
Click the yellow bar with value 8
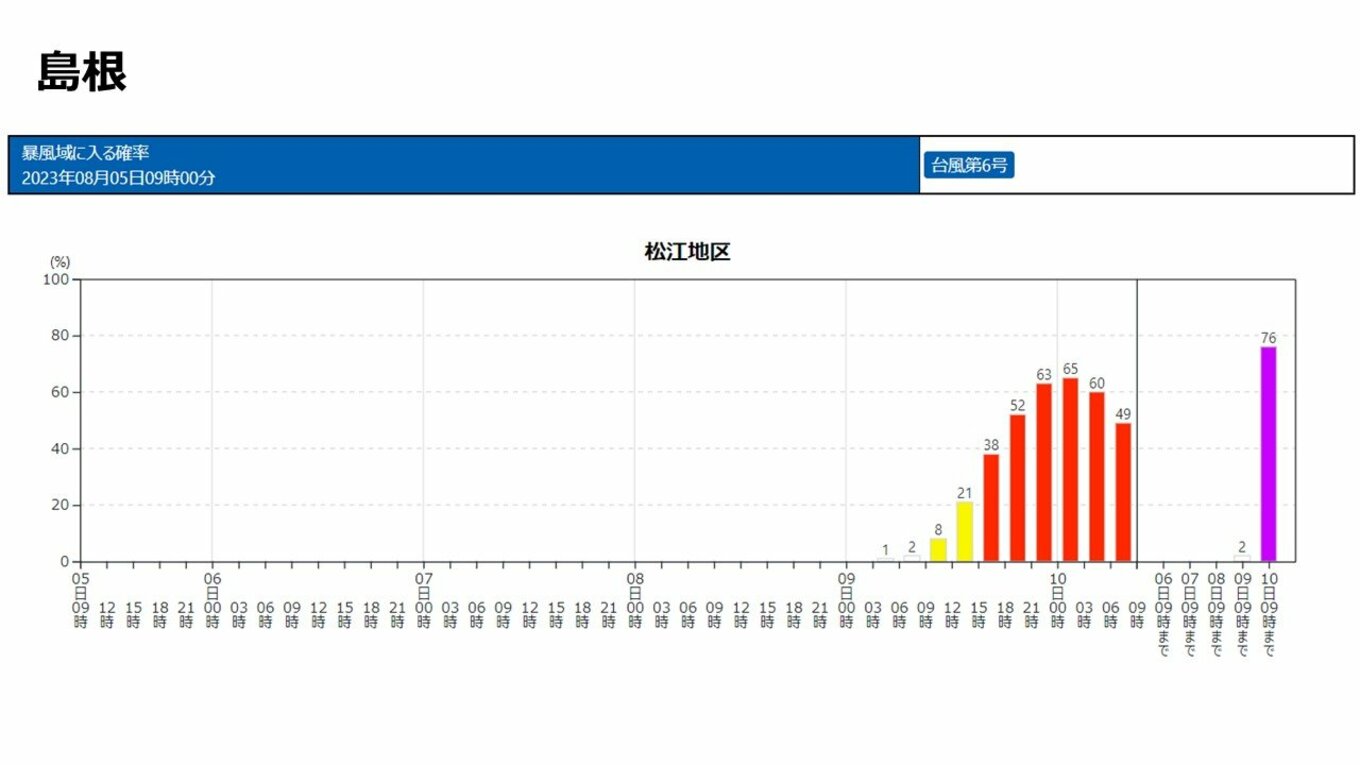938,550
